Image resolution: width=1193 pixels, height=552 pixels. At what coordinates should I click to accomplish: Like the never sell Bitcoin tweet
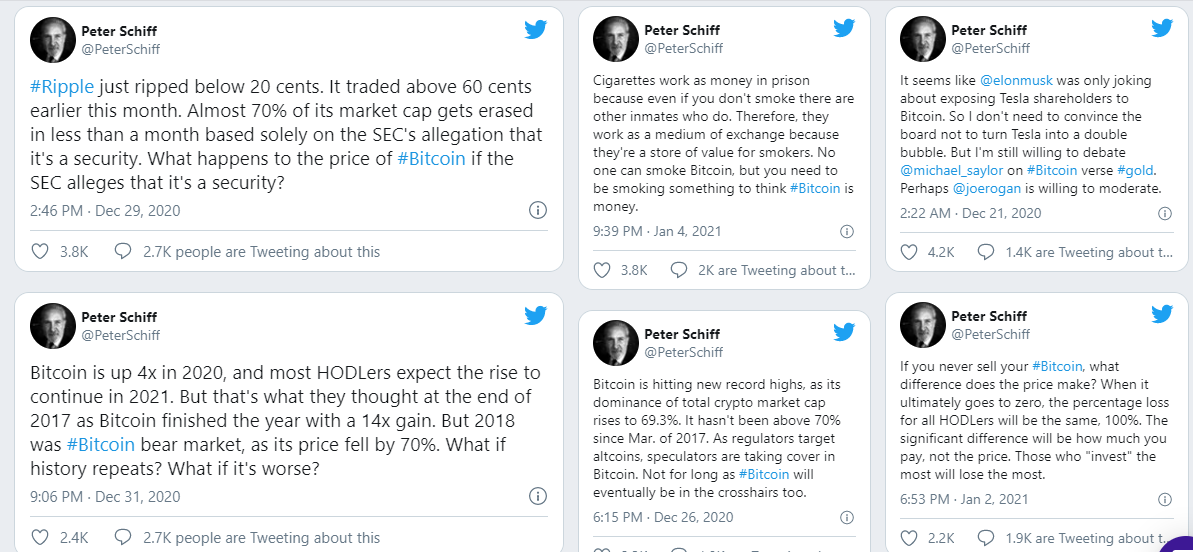(x=909, y=538)
